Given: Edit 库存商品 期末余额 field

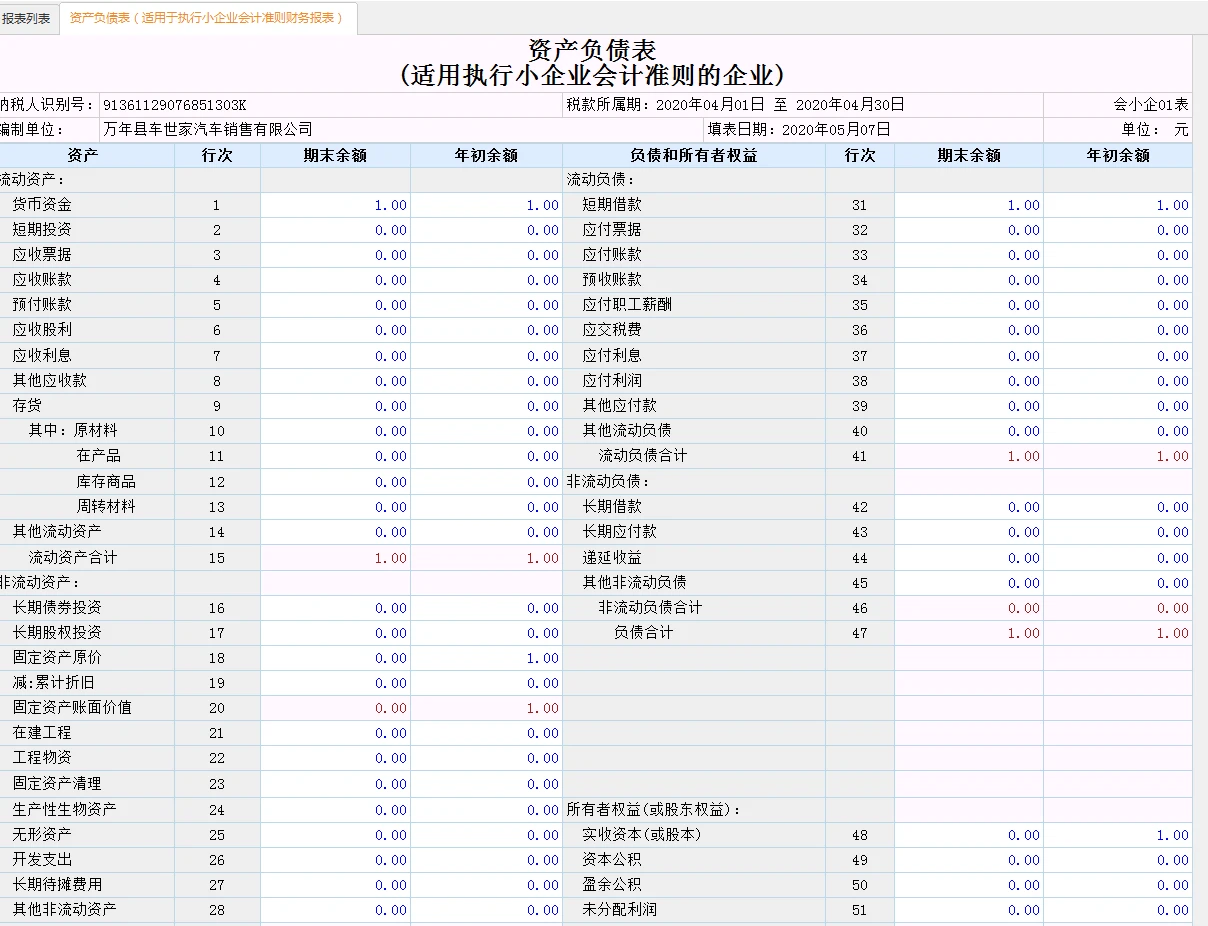Looking at the screenshot, I should click(x=335, y=482).
